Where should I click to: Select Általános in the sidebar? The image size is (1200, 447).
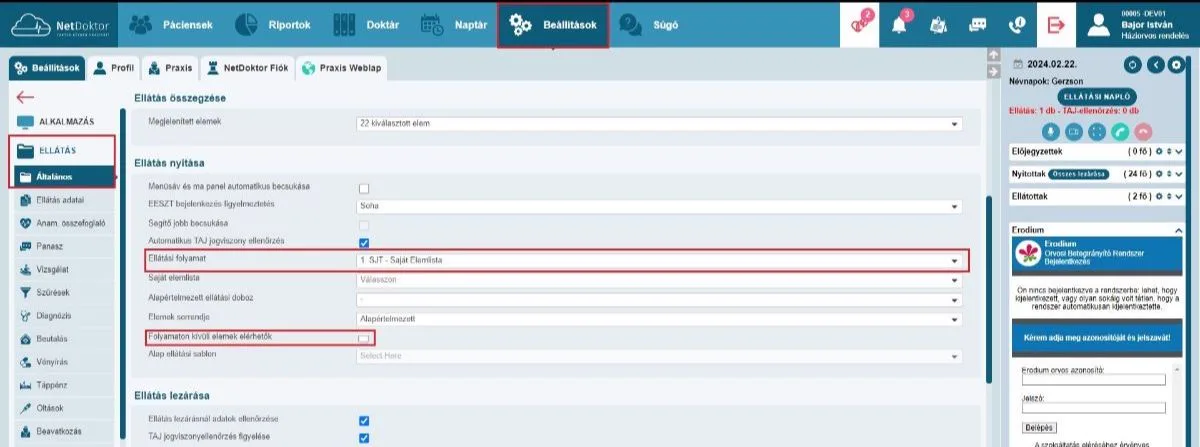pyautogui.click(x=64, y=177)
